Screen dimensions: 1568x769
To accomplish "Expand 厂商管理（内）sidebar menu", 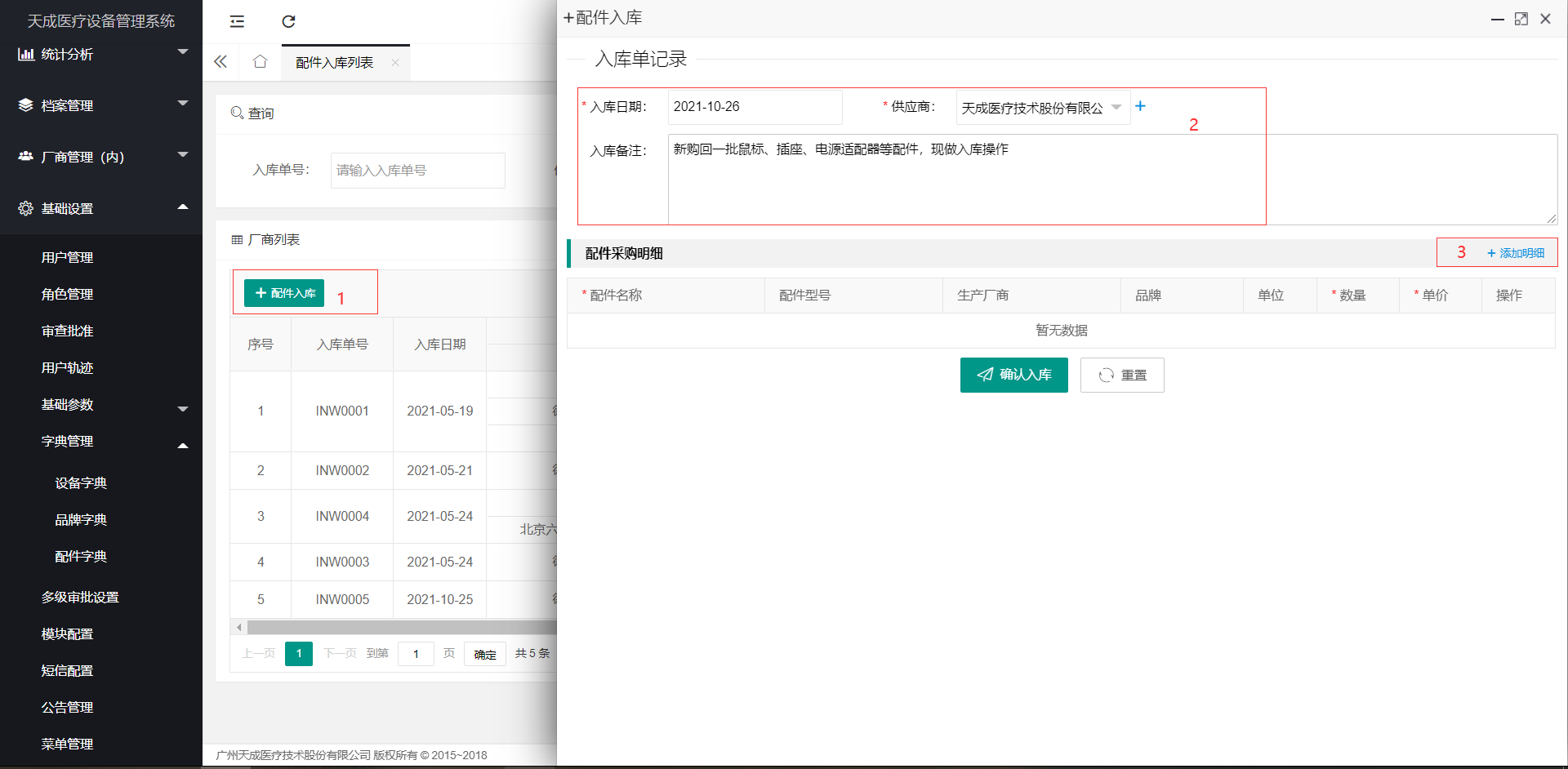I will pos(101,157).
